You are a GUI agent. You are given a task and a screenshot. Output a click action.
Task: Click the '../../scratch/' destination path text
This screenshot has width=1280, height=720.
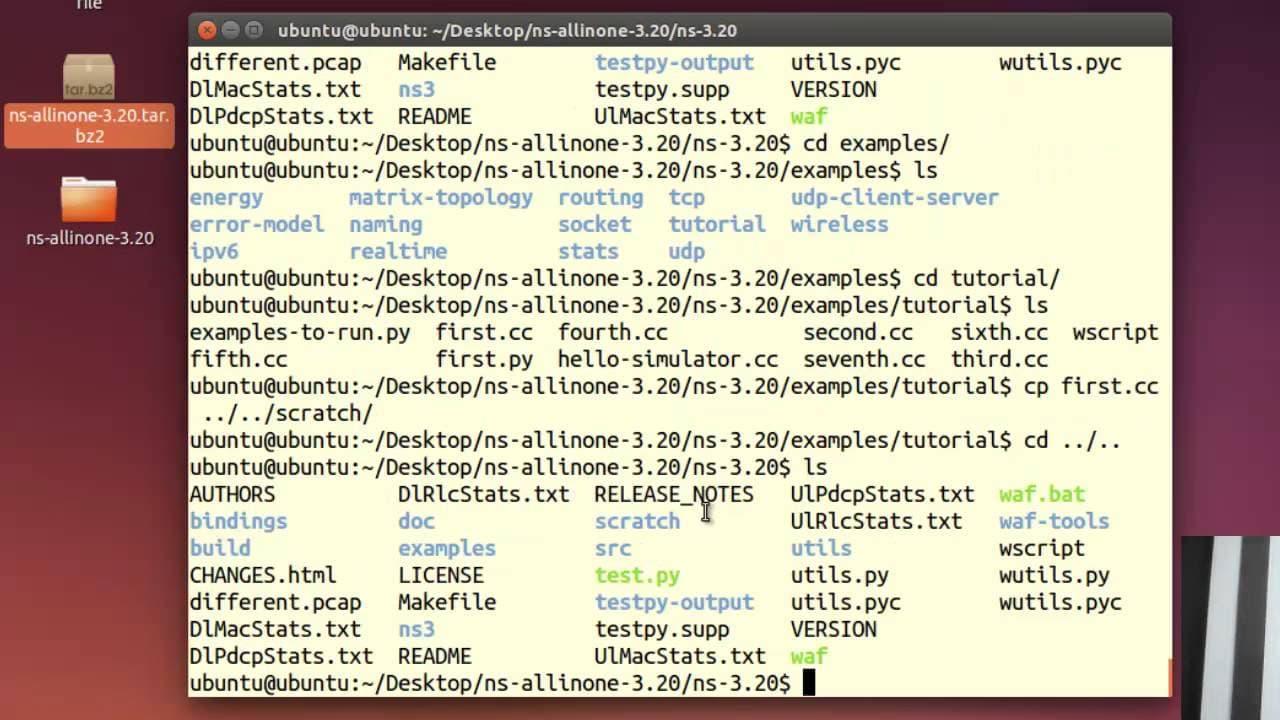(288, 414)
